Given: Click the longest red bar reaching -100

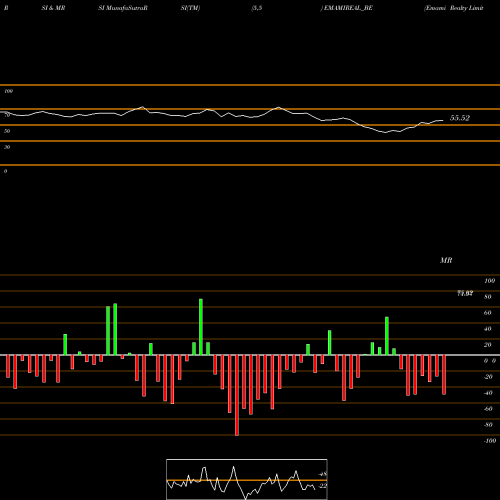Looking at the screenshot, I should (x=237, y=395).
